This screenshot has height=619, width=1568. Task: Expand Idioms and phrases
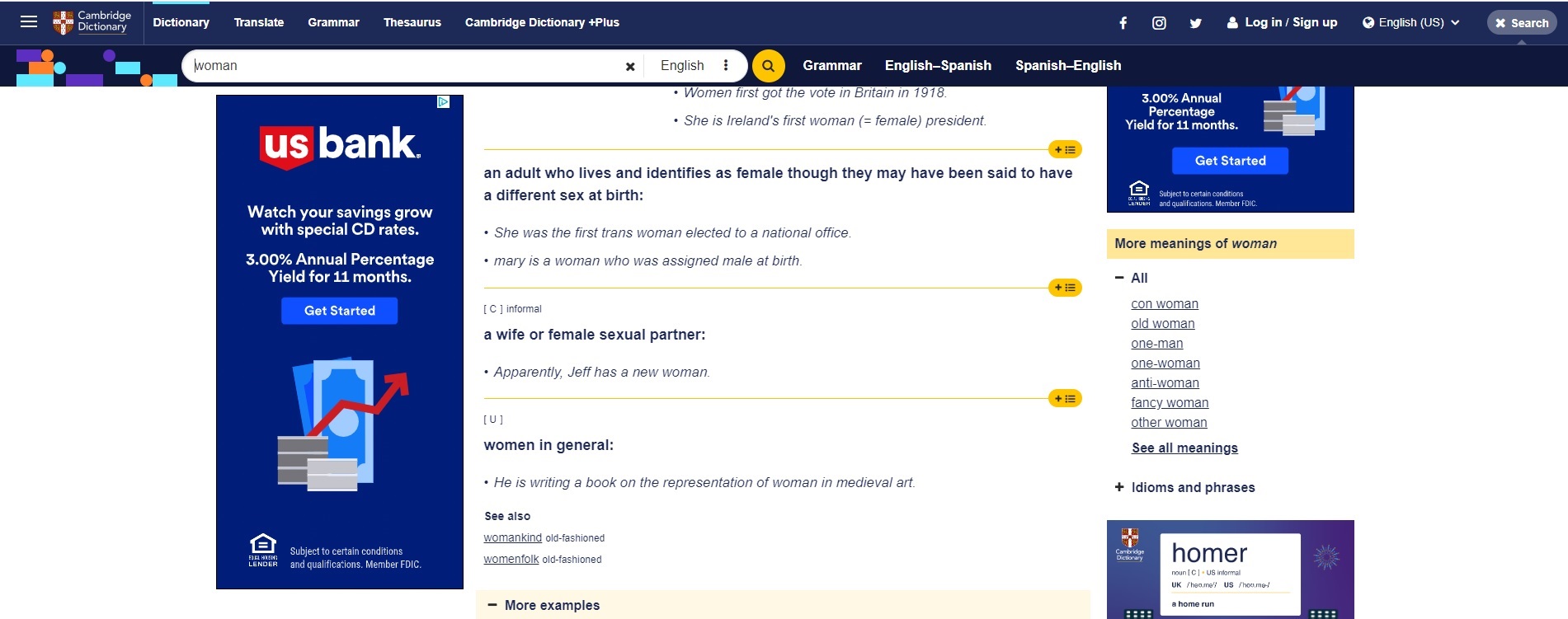tap(1184, 487)
